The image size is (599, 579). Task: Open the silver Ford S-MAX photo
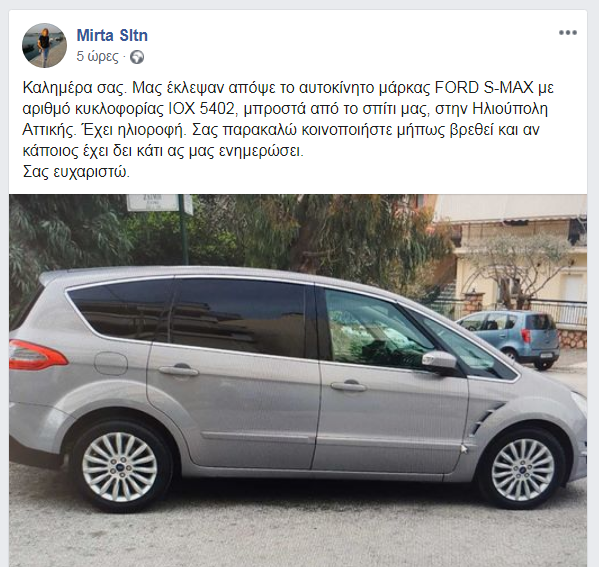coord(298,380)
